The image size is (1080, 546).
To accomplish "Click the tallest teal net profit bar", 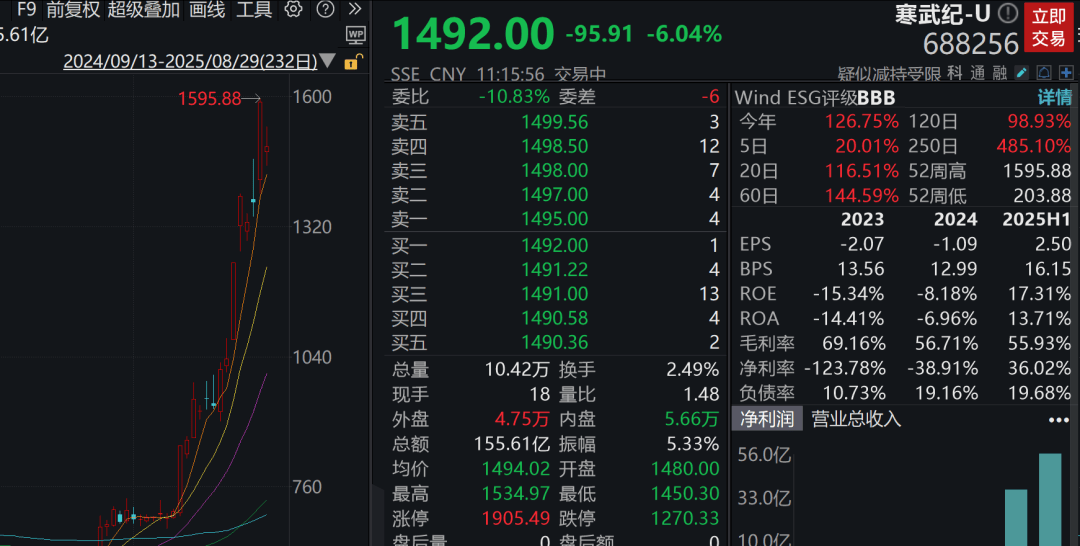I will [x=1050, y=499].
